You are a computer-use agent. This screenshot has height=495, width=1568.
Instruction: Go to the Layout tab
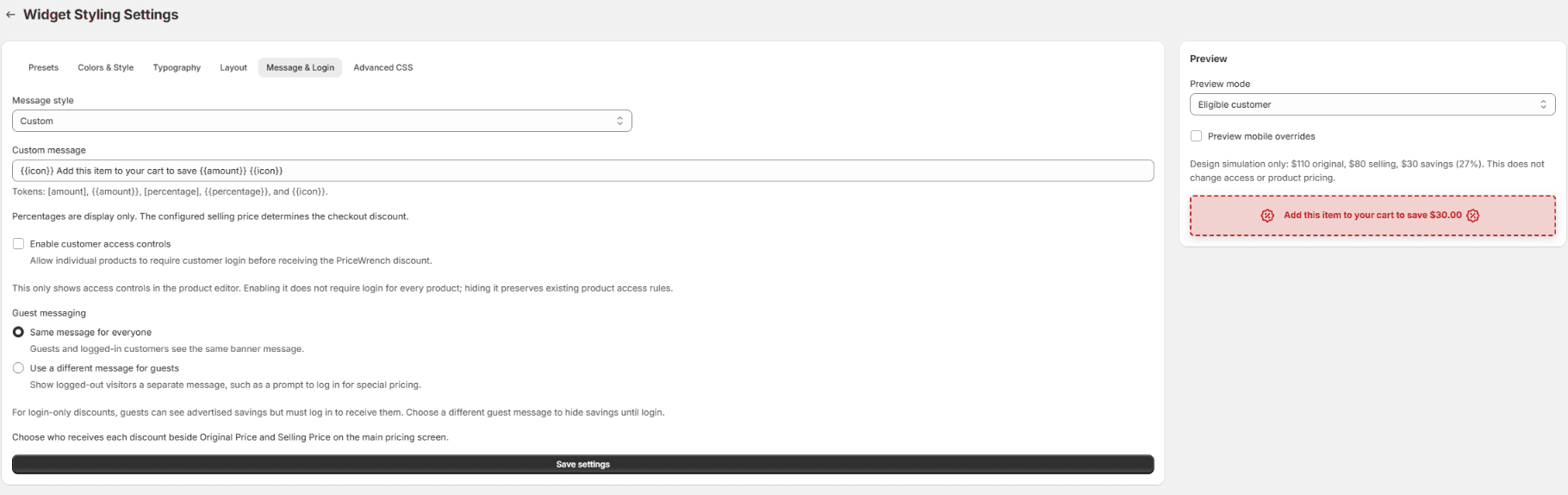click(x=233, y=67)
